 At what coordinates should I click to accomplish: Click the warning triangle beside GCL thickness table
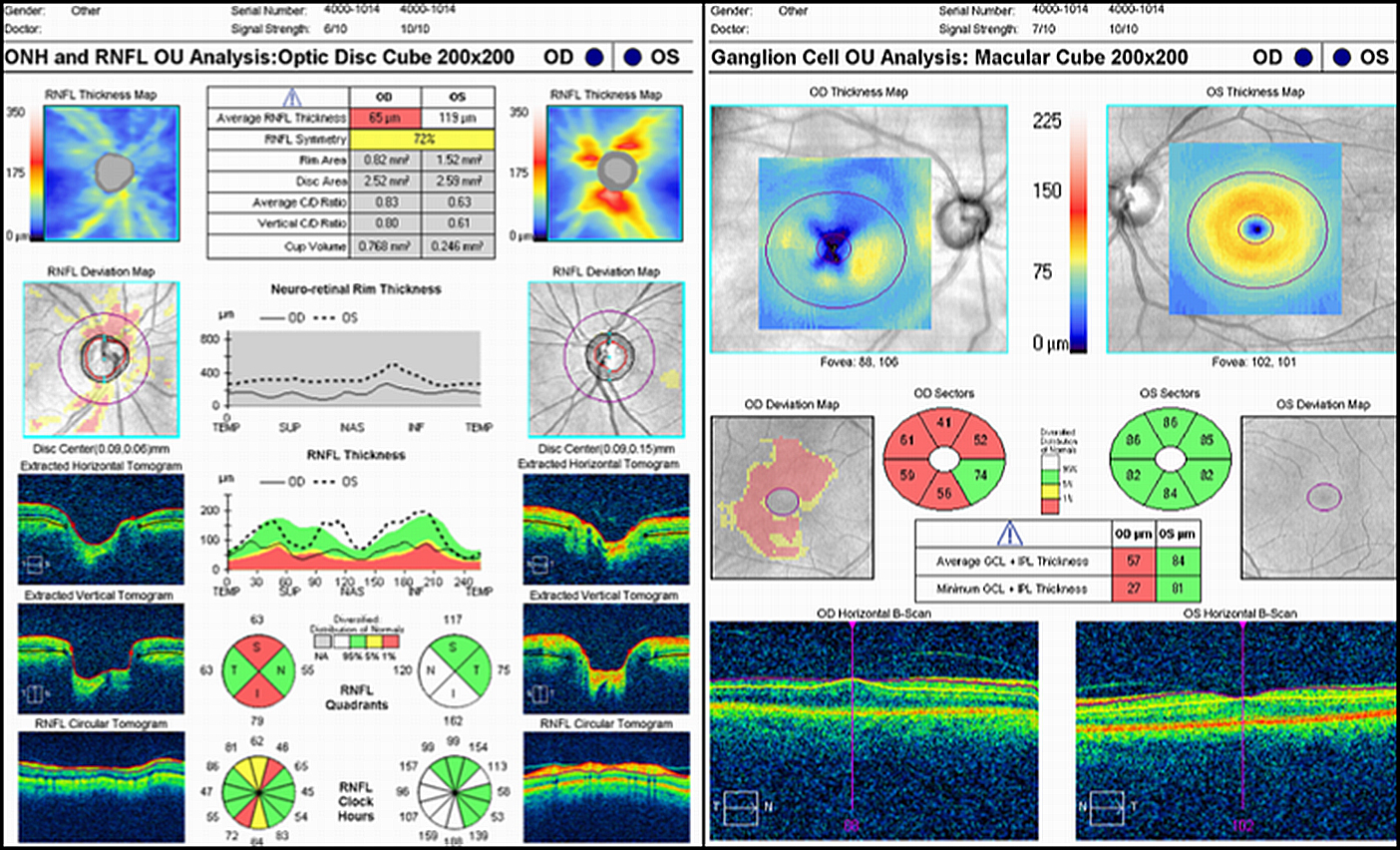[1008, 533]
